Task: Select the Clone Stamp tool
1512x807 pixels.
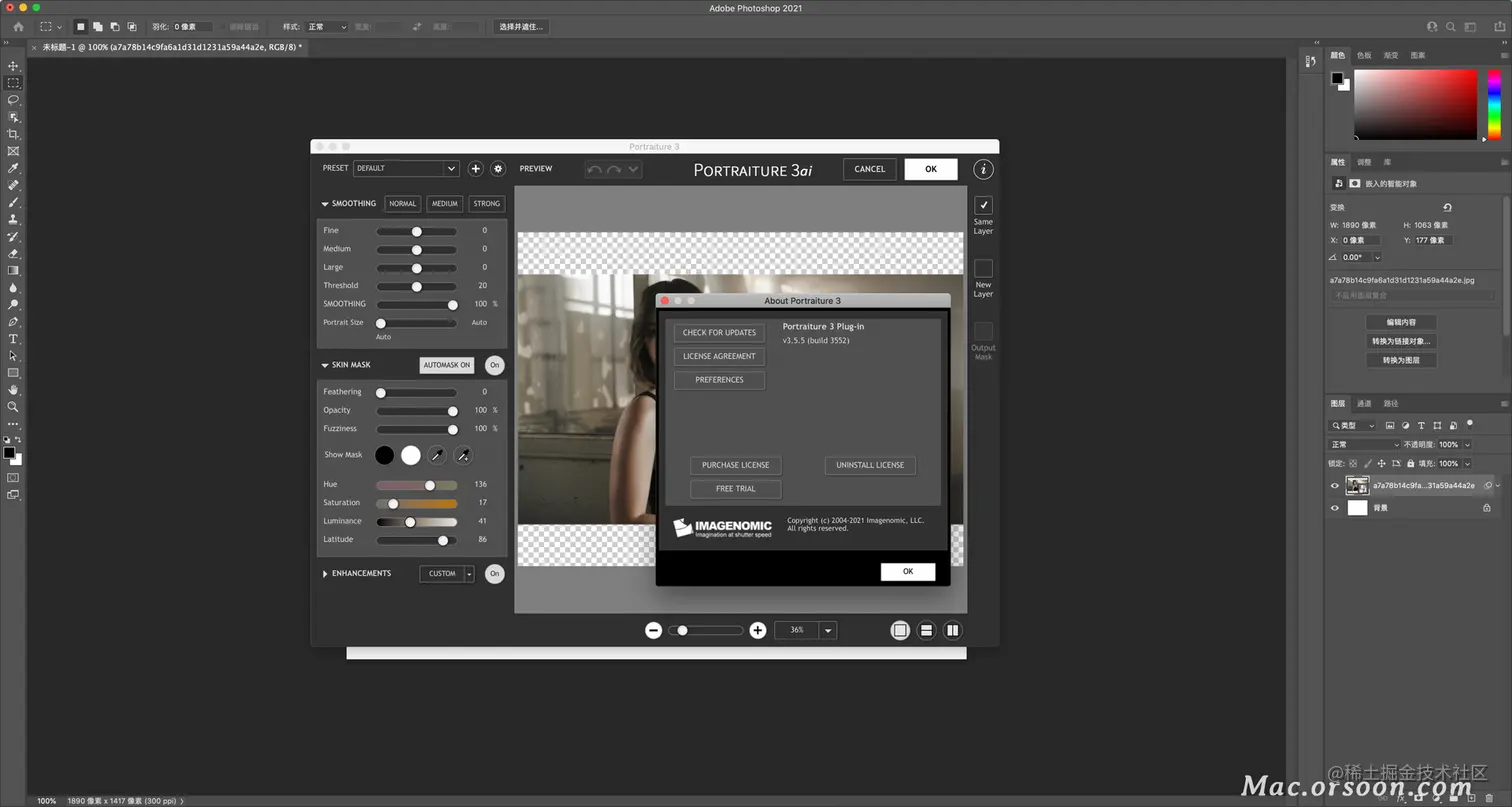Action: pyautogui.click(x=13, y=219)
